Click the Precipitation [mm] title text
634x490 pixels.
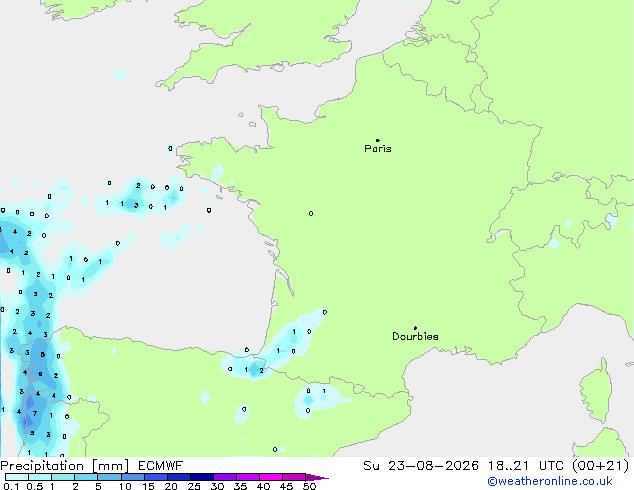tap(65, 466)
